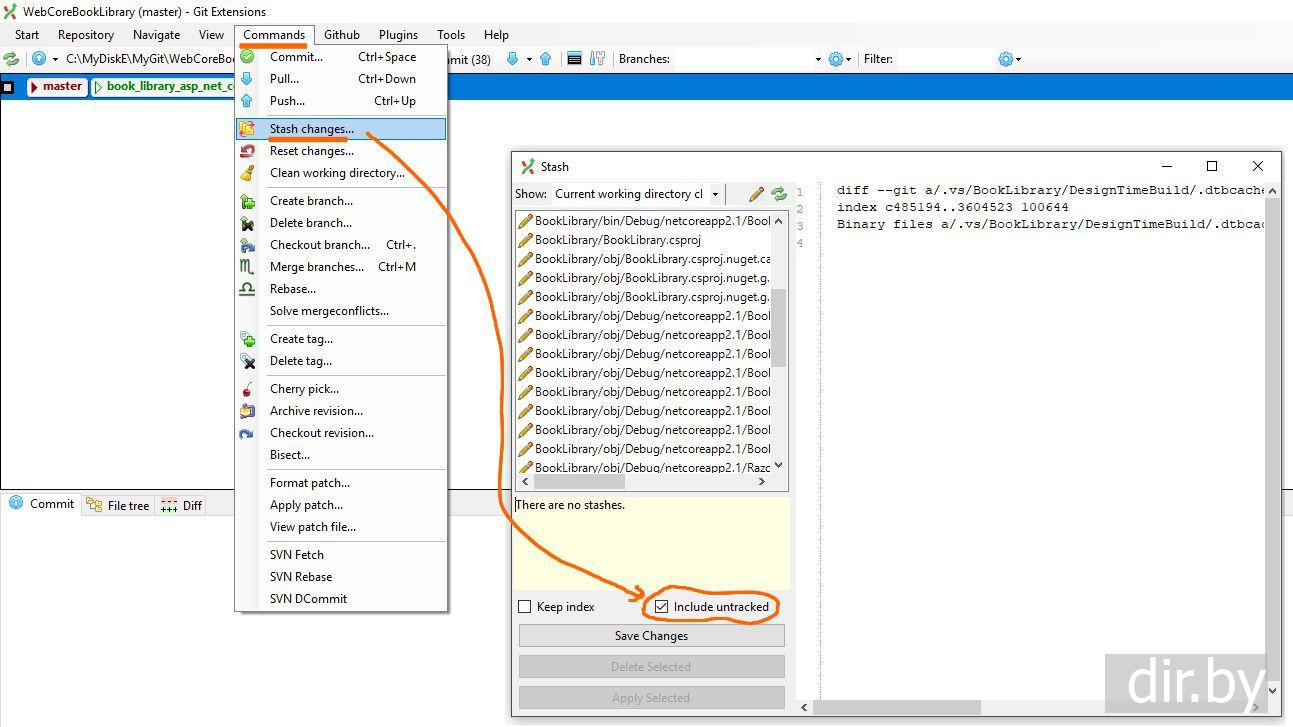Click the refresh icon in main toolbar

(11, 59)
